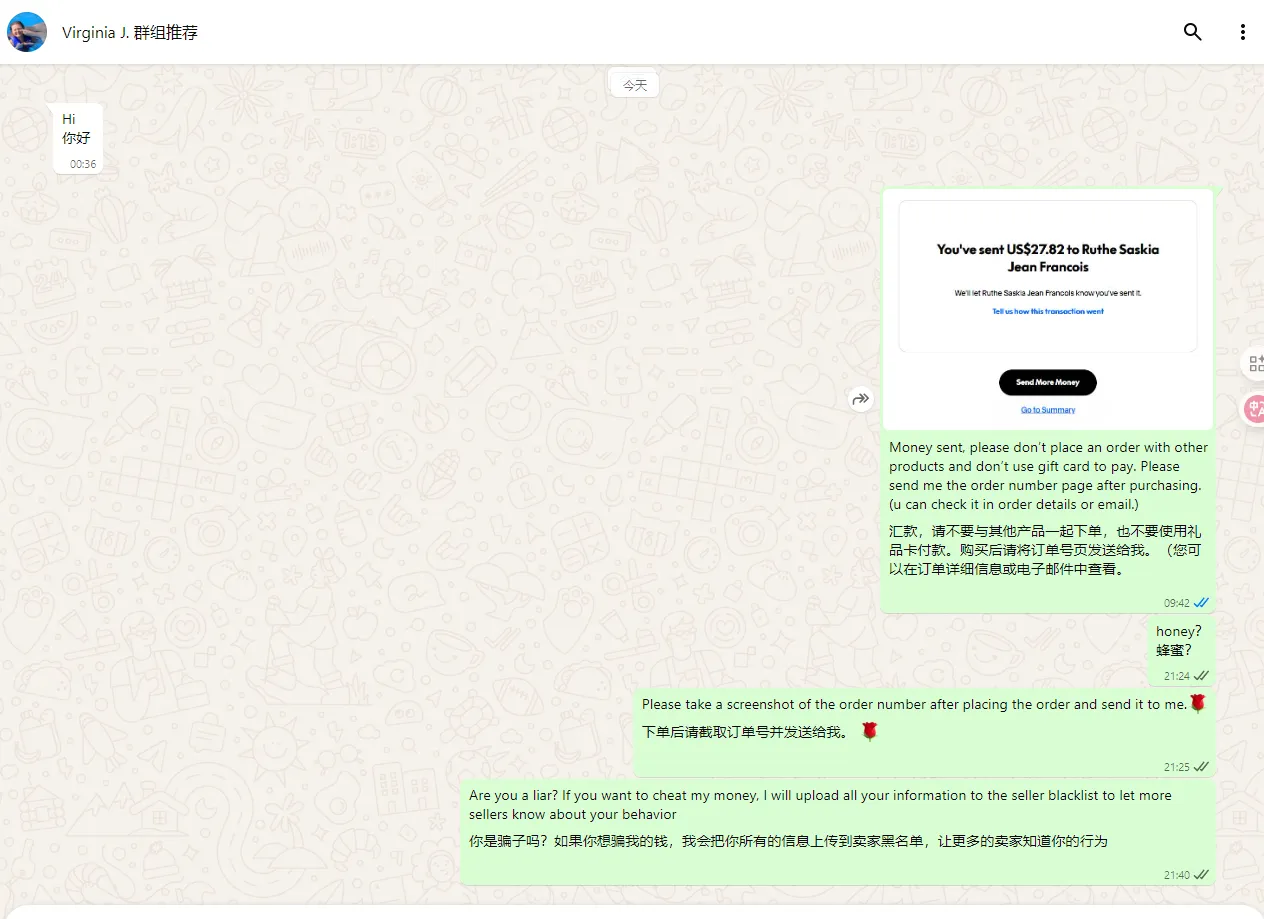Click chat title Virginia J. 群组推荐
This screenshot has height=919, width=1264.
(x=130, y=32)
